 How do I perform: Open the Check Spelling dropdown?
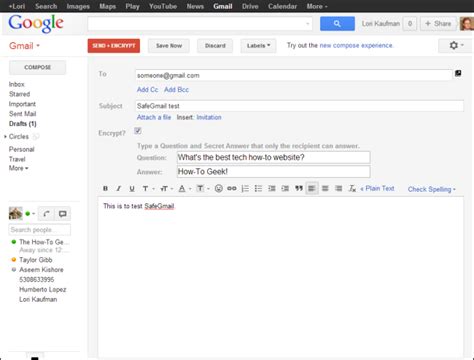pos(431,189)
